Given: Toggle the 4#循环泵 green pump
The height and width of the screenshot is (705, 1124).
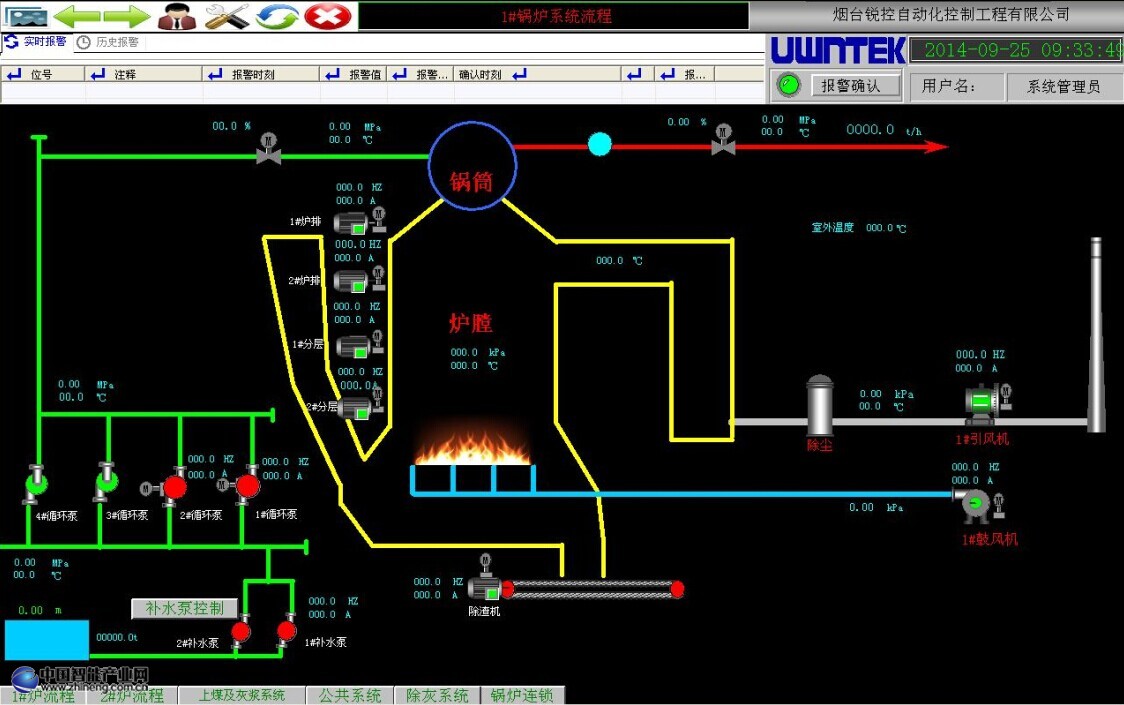Looking at the screenshot, I should coord(36,486).
